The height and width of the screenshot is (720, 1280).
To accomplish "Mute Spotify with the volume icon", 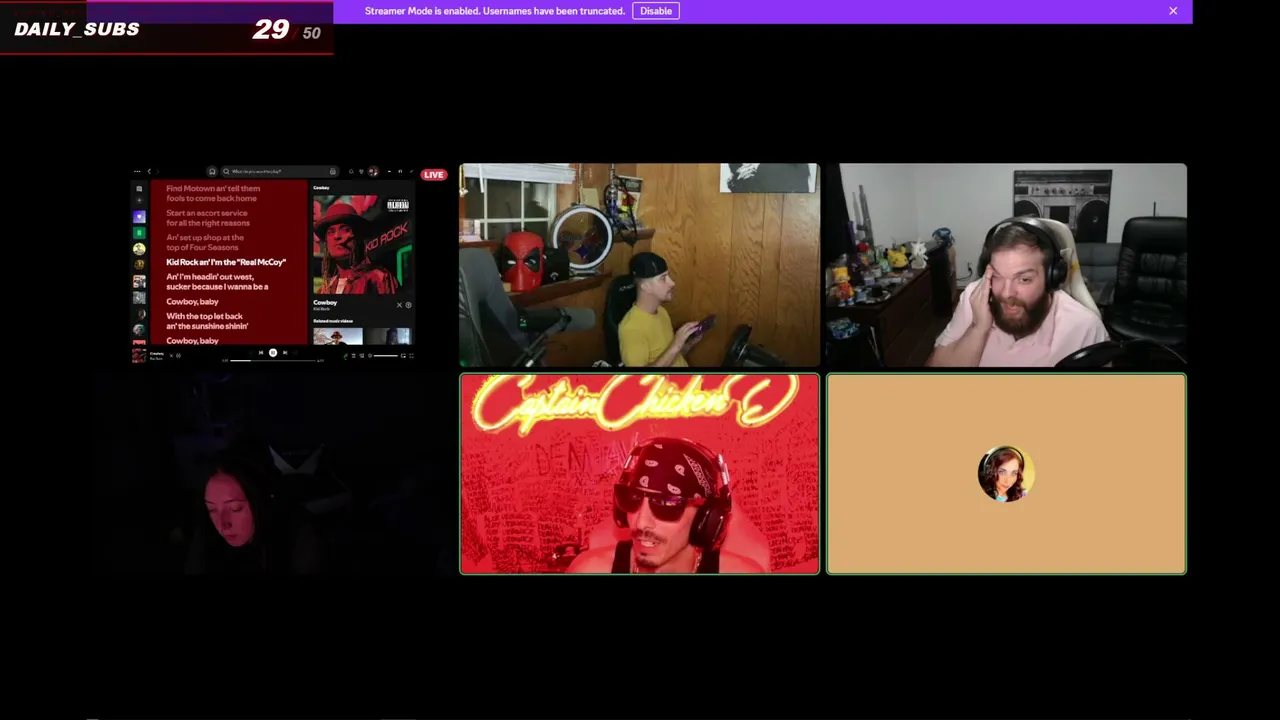I will pyautogui.click(x=370, y=356).
